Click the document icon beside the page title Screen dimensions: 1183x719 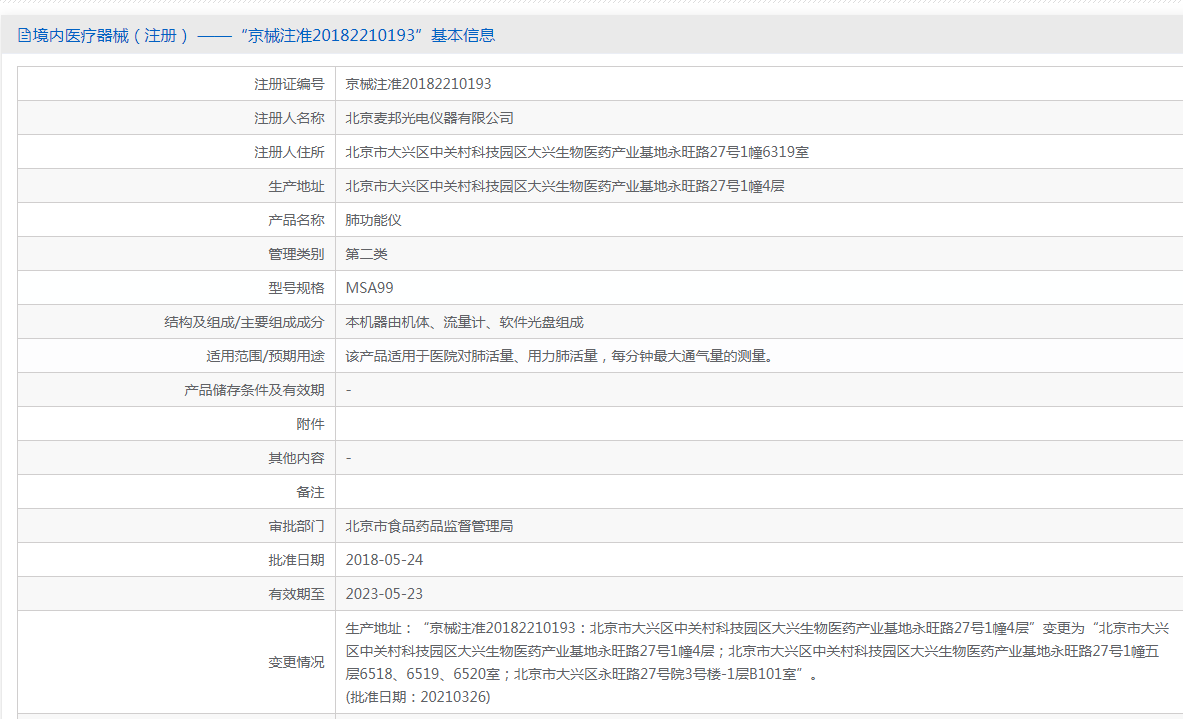[x=24, y=36]
